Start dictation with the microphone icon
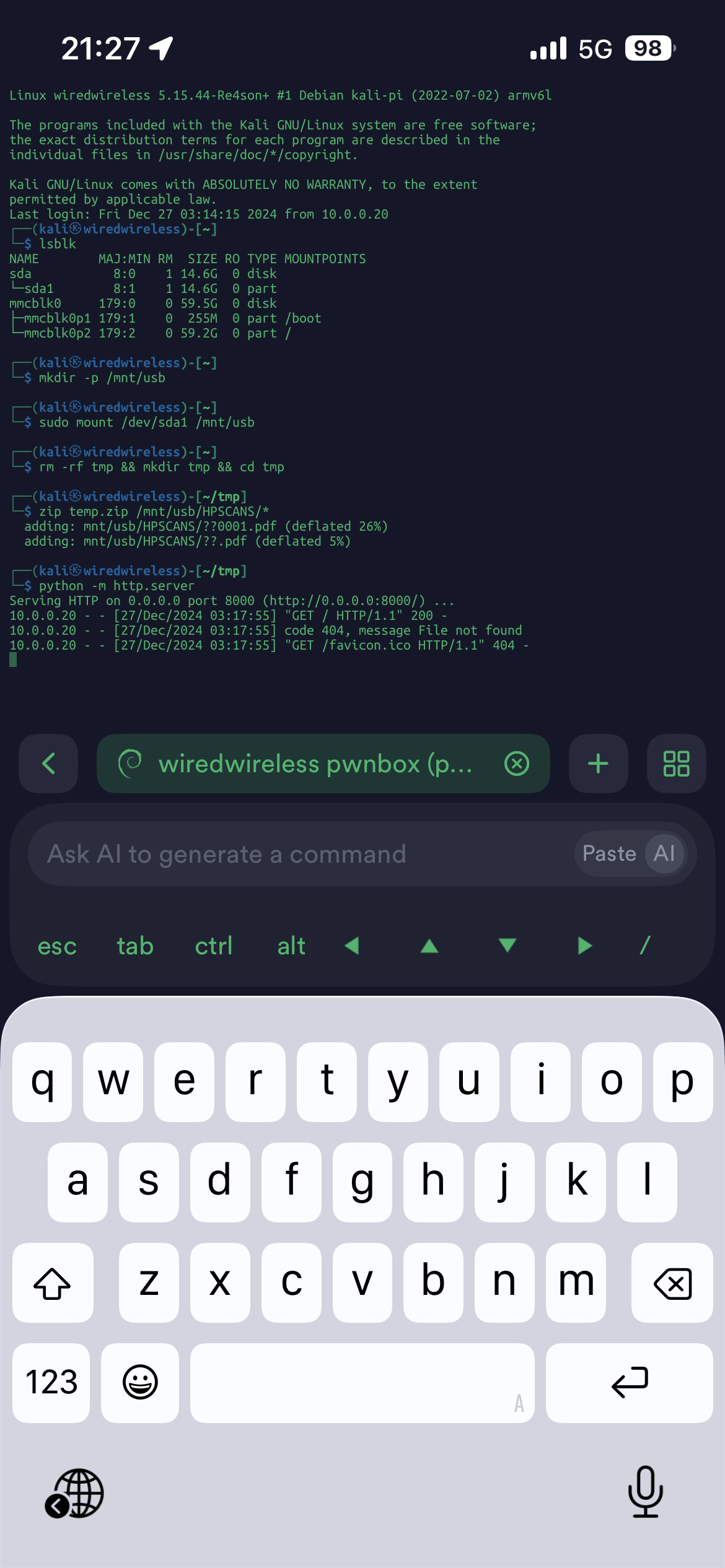The image size is (725, 1568). [645, 1492]
